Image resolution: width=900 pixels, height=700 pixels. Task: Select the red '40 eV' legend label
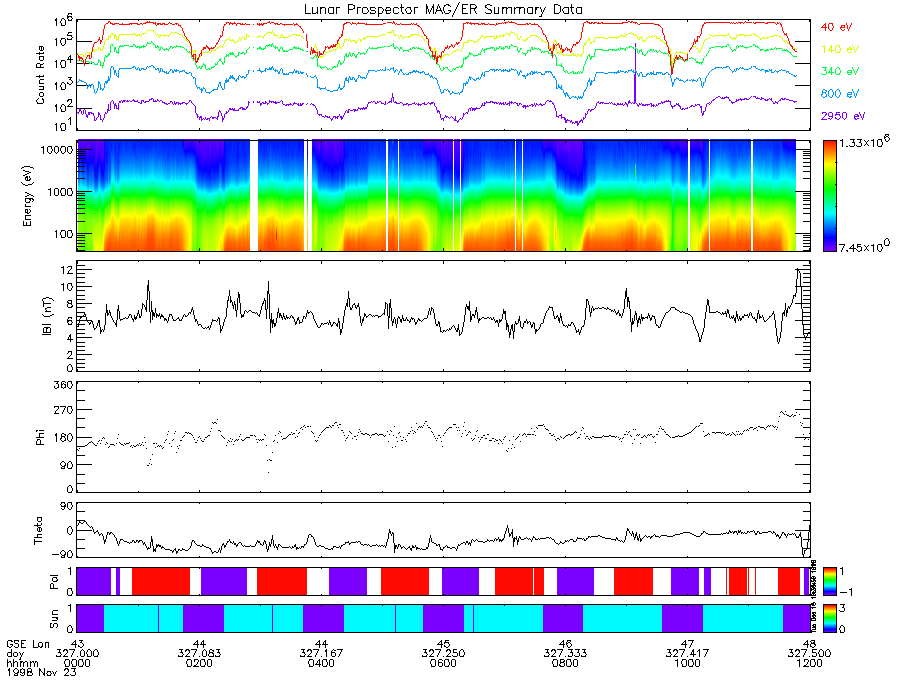(836, 27)
